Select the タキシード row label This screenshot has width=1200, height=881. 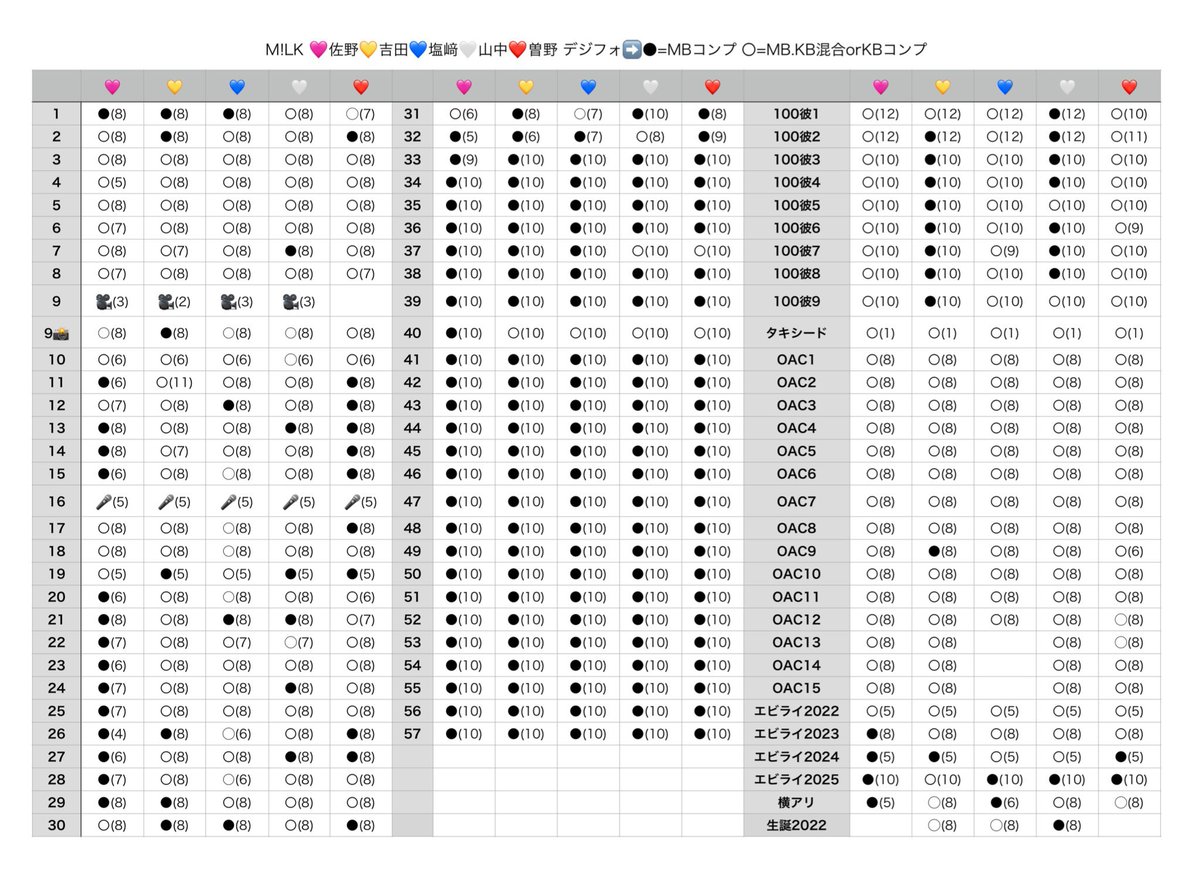tap(797, 333)
